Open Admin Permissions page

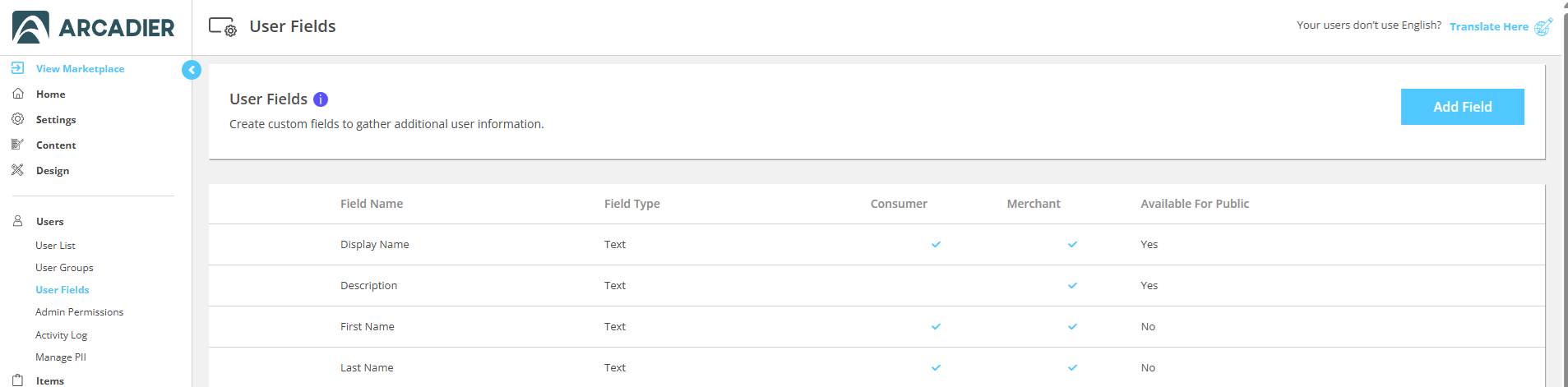tap(79, 312)
